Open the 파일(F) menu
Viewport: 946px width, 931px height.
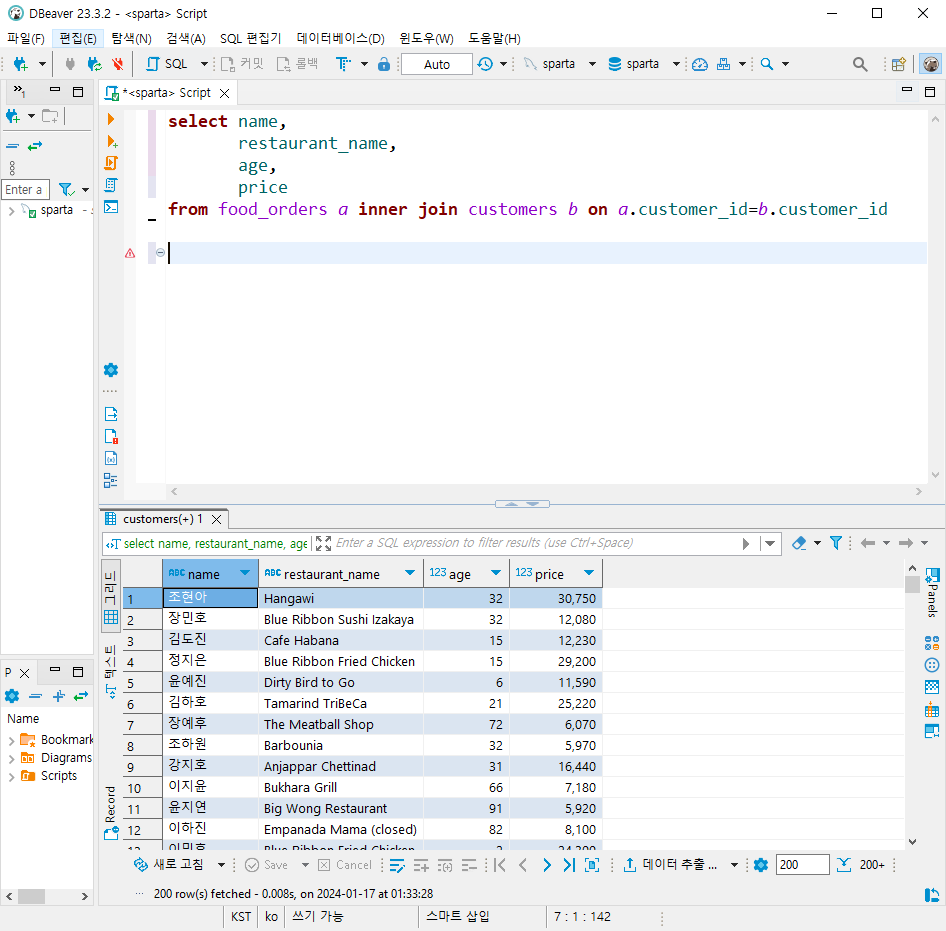(x=26, y=39)
